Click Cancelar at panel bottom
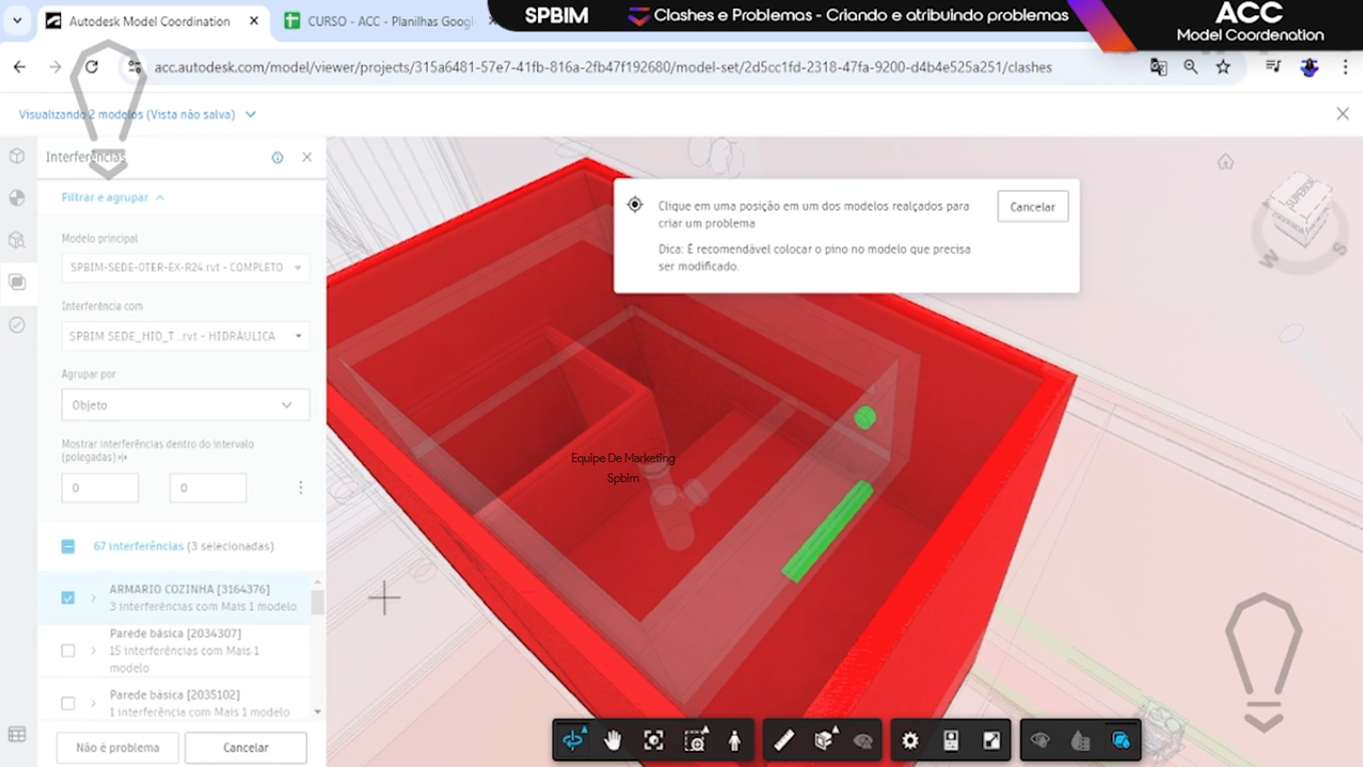Viewport: 1363px width, 767px height. [x=246, y=748]
